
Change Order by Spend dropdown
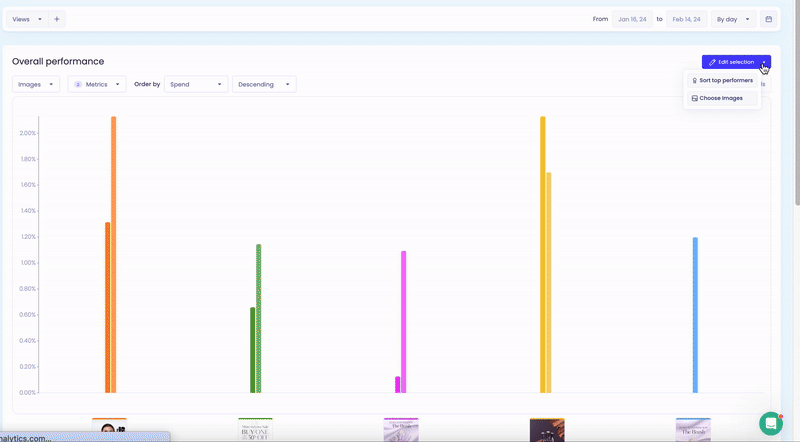tap(196, 84)
